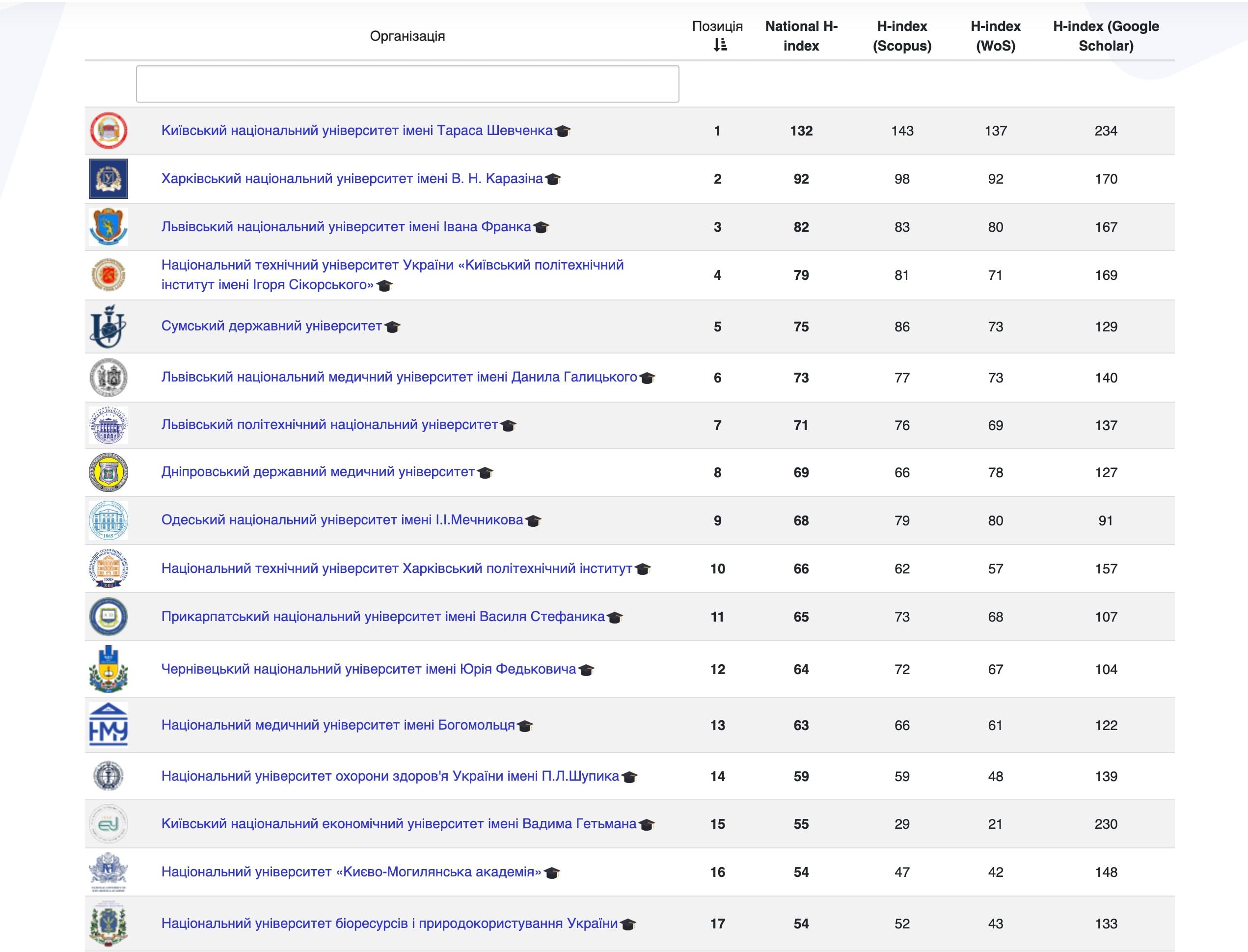Click the Kyiv Shevchenko University logo
Screen dimensions: 1248x952
(x=108, y=130)
